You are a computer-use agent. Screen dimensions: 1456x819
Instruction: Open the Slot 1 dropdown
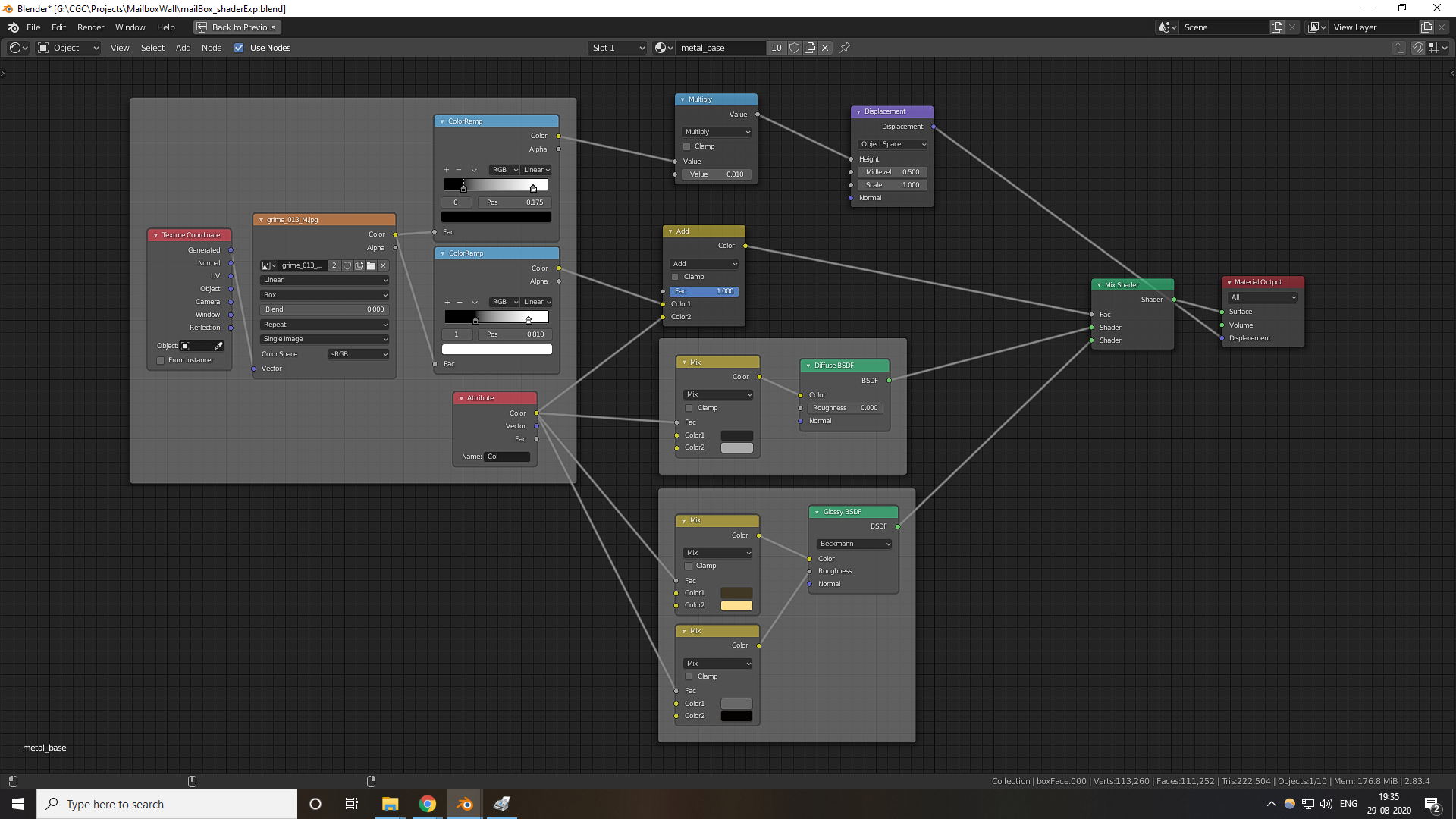pos(618,48)
